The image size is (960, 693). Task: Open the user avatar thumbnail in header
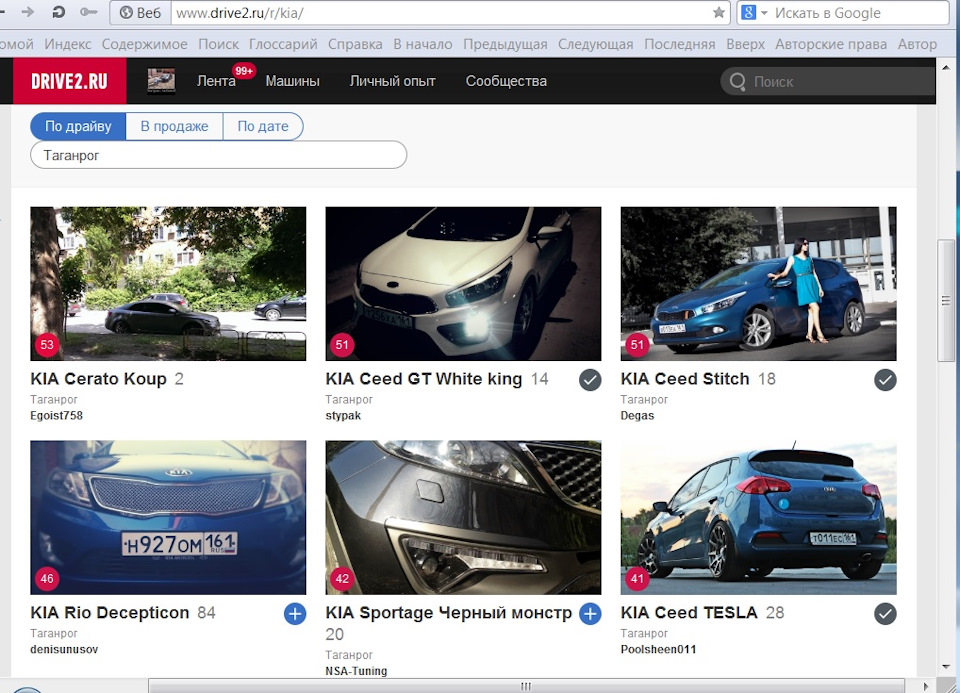point(161,81)
